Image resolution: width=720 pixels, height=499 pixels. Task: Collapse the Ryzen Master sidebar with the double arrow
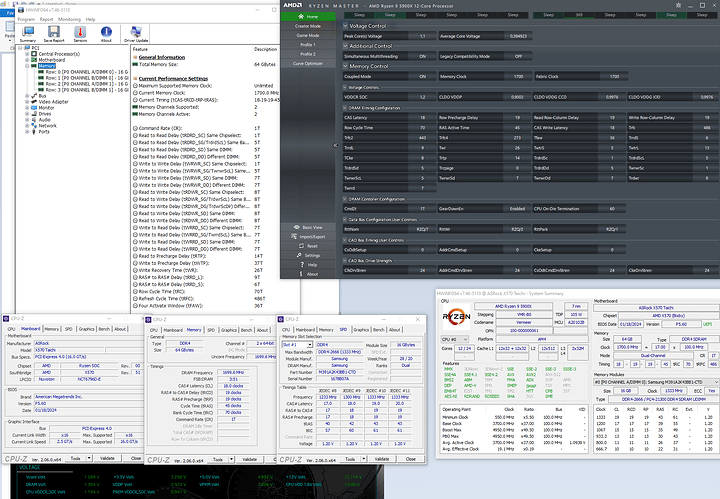point(335,145)
